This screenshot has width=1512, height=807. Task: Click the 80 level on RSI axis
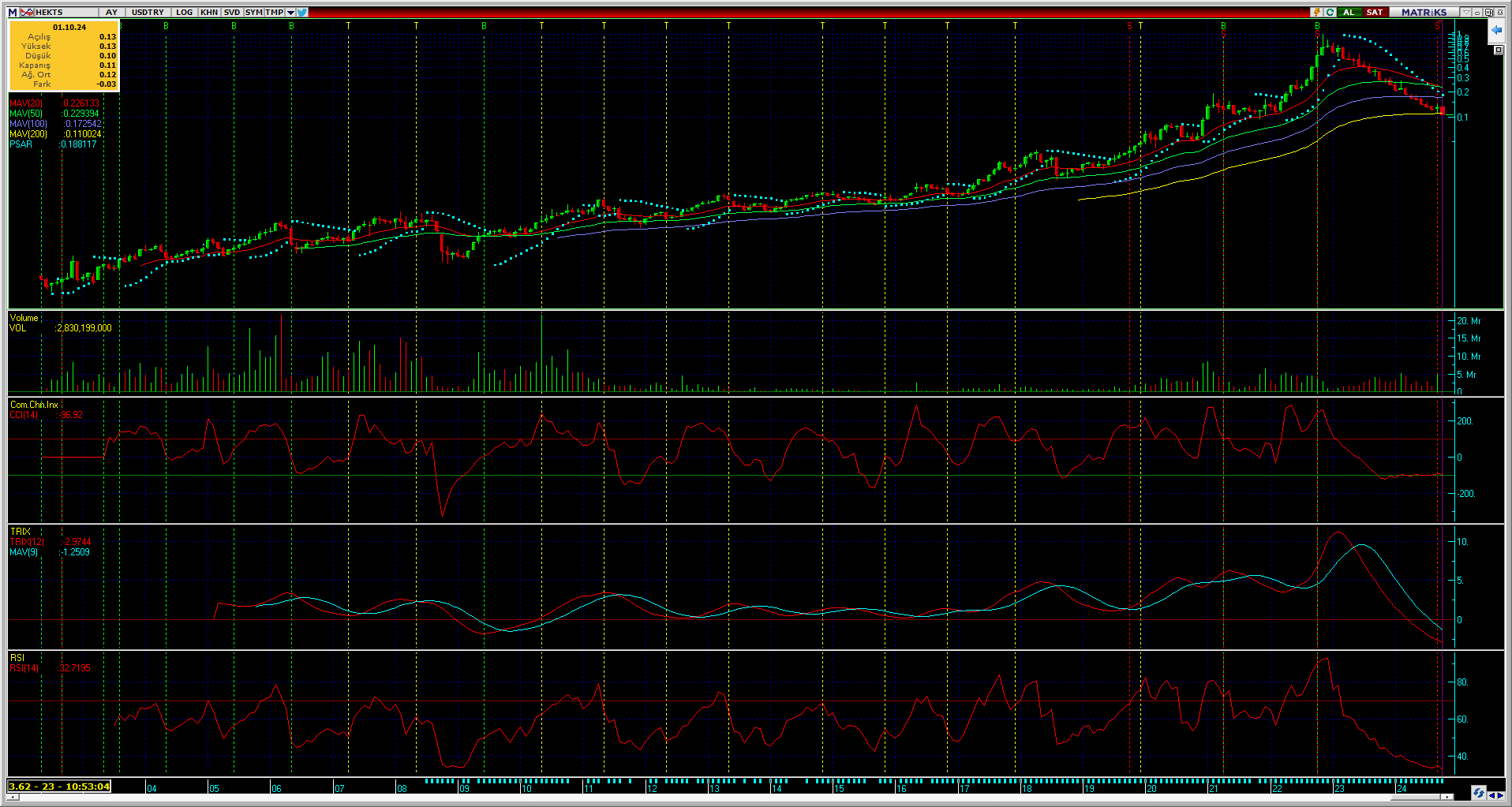[1461, 682]
